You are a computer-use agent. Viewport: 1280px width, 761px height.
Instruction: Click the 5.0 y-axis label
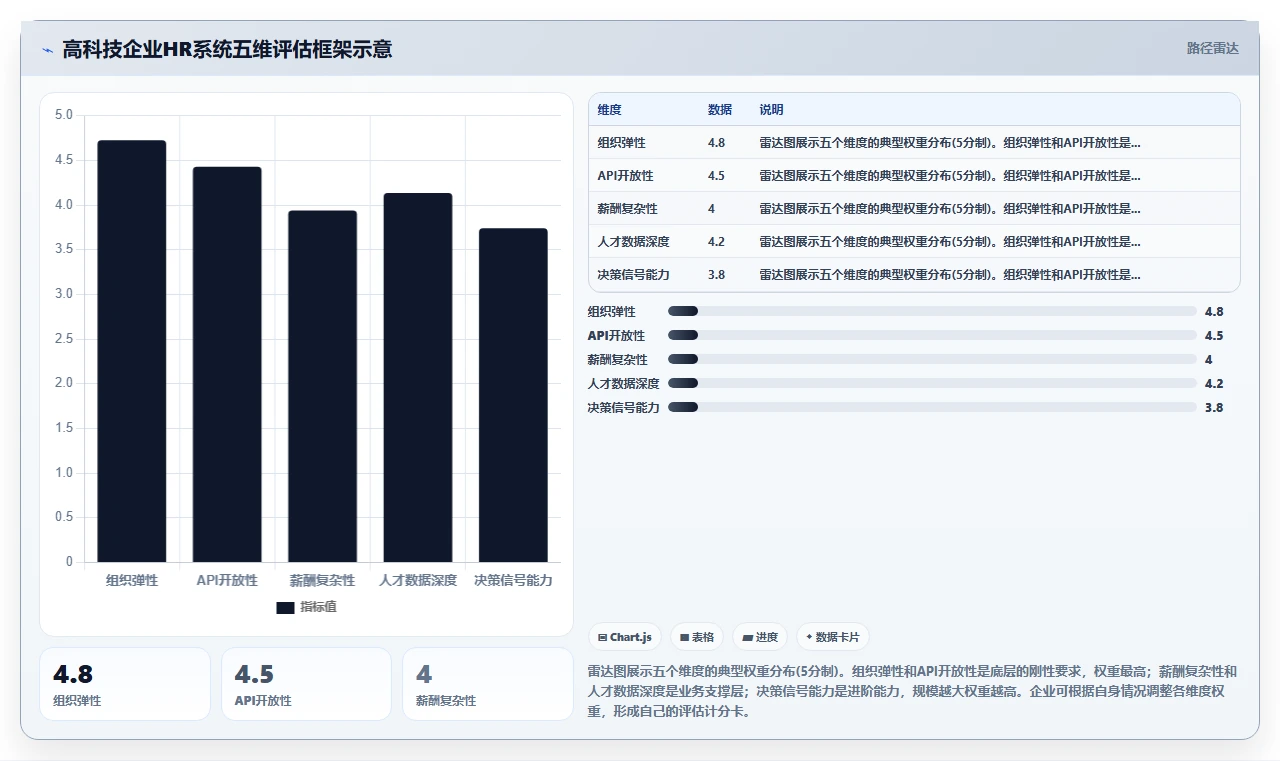click(x=64, y=115)
